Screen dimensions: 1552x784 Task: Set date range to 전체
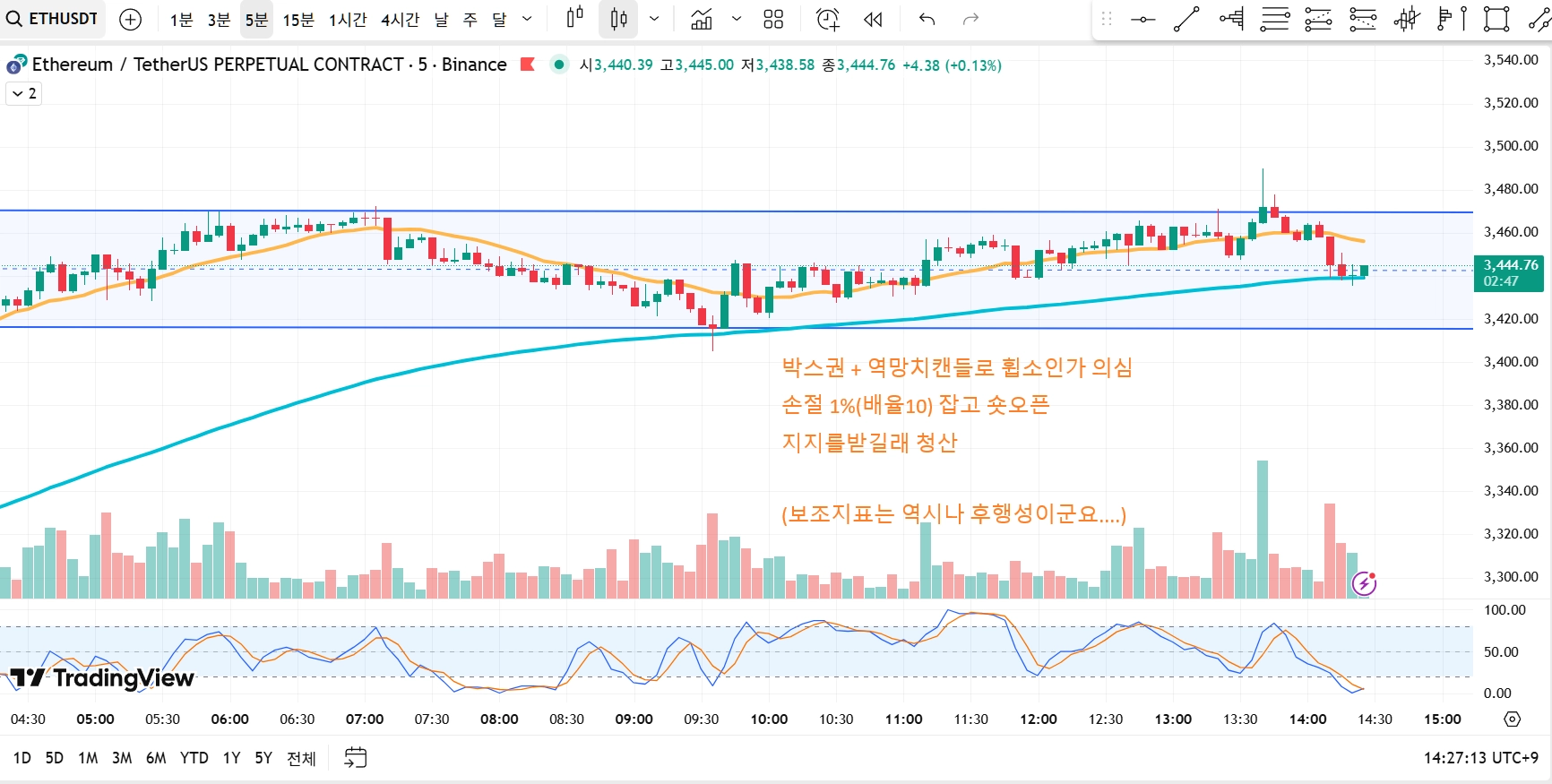301,758
